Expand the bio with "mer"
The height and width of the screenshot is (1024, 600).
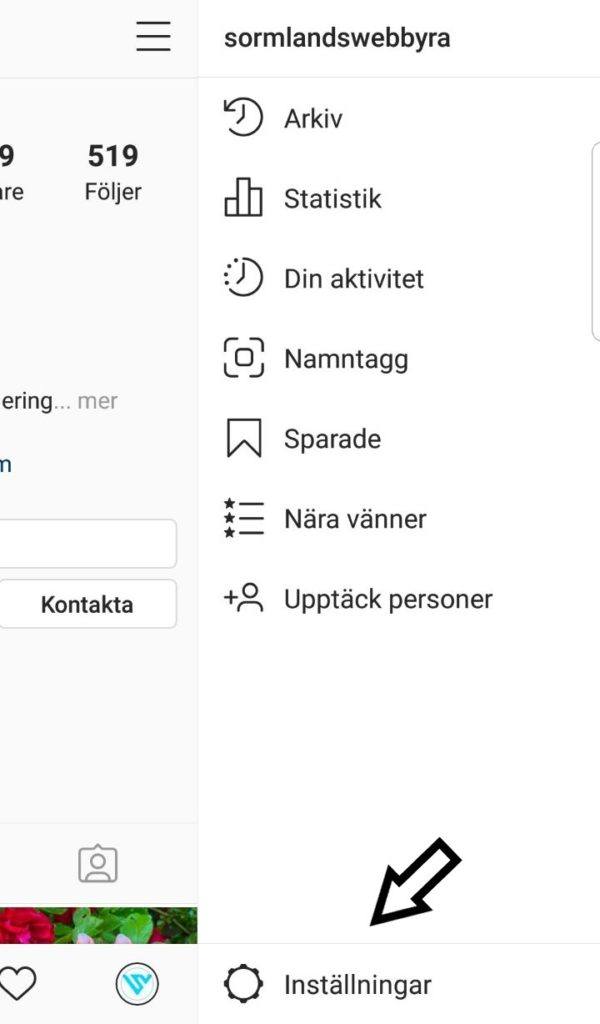pos(98,401)
